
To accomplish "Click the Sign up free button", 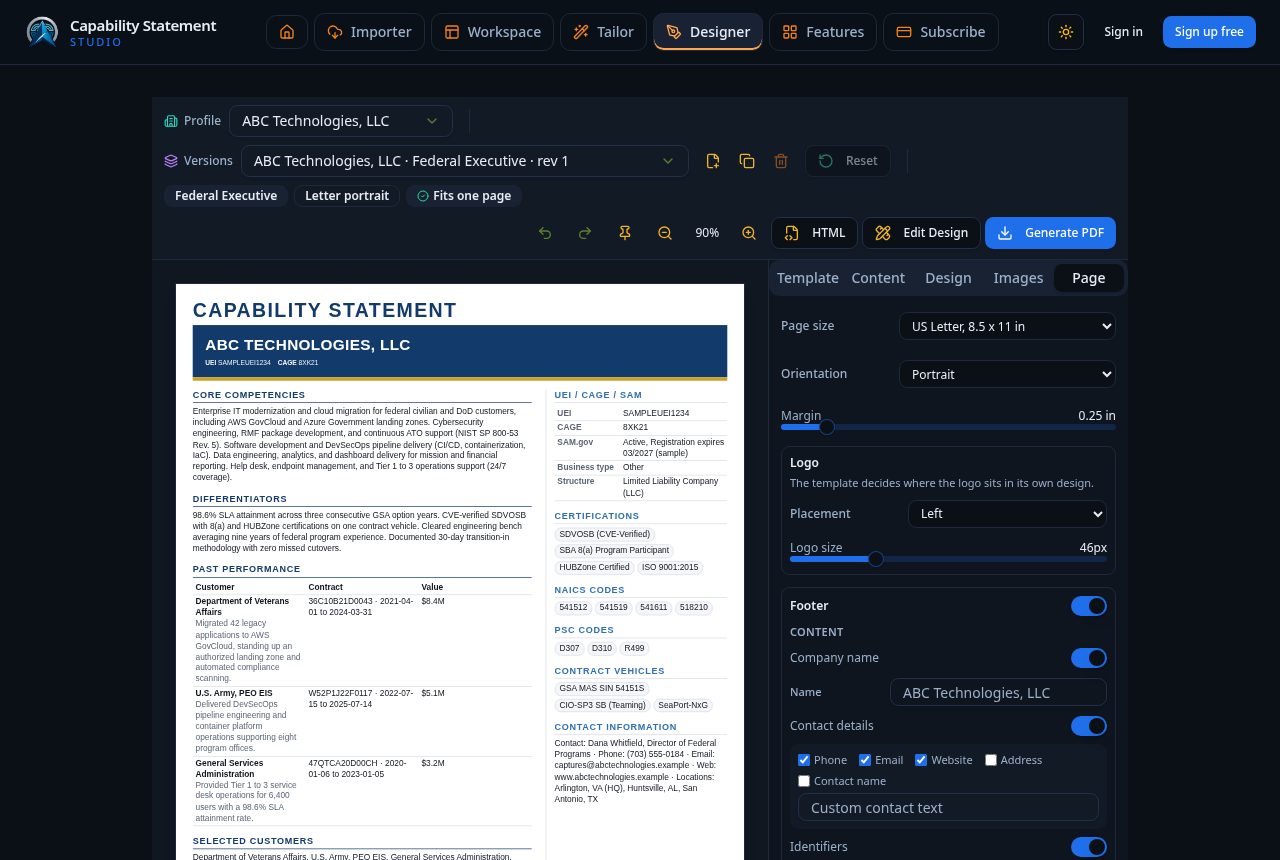I will pyautogui.click(x=1209, y=32).
